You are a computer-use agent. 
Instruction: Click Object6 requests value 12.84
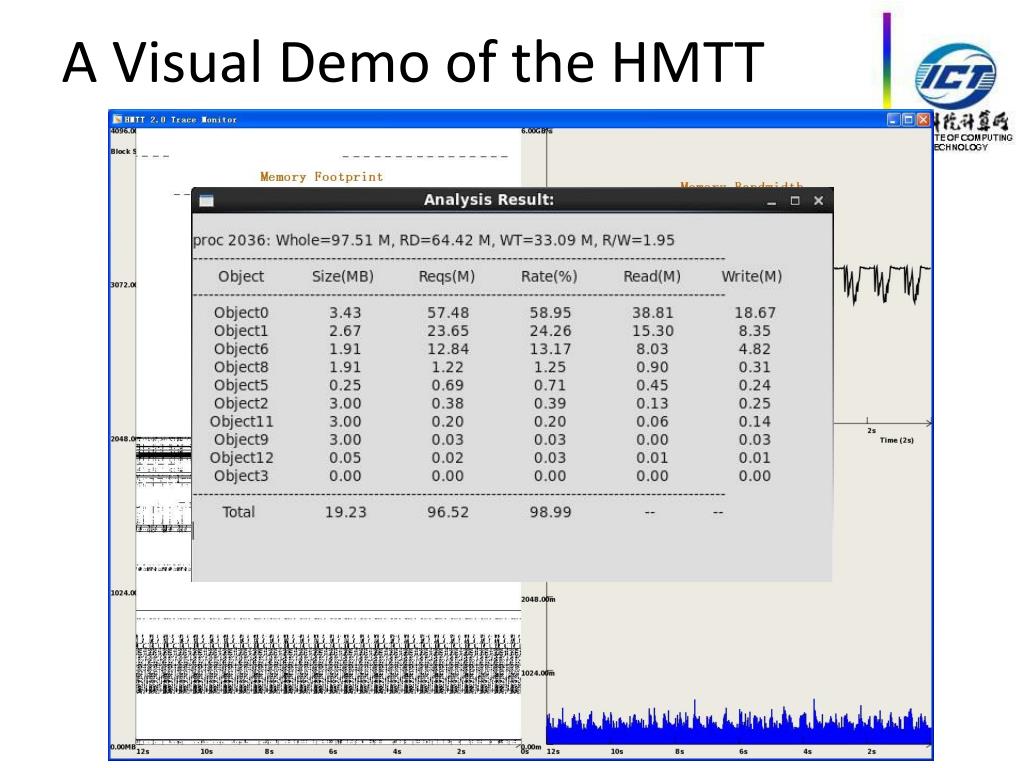click(448, 349)
